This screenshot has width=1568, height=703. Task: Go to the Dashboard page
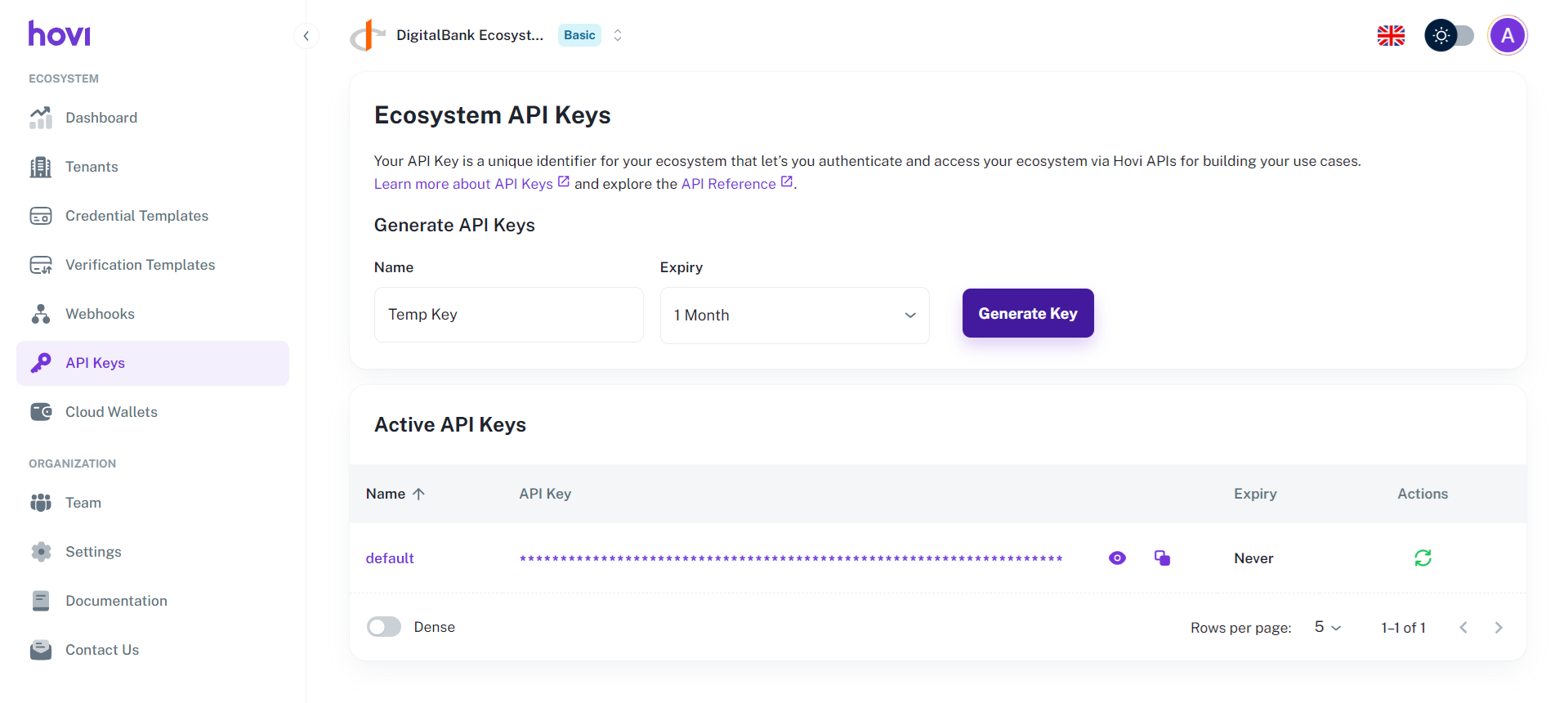pos(101,118)
